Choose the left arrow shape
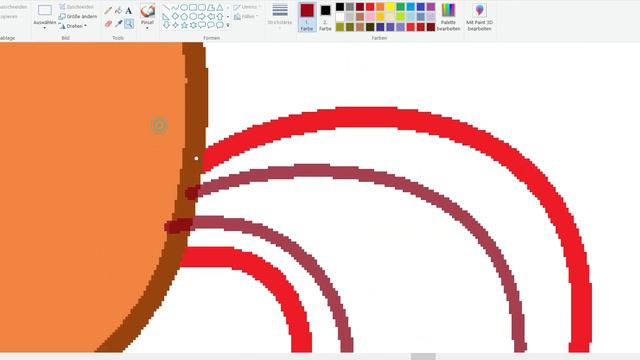The width and height of the screenshot is (640, 360). (x=211, y=16)
